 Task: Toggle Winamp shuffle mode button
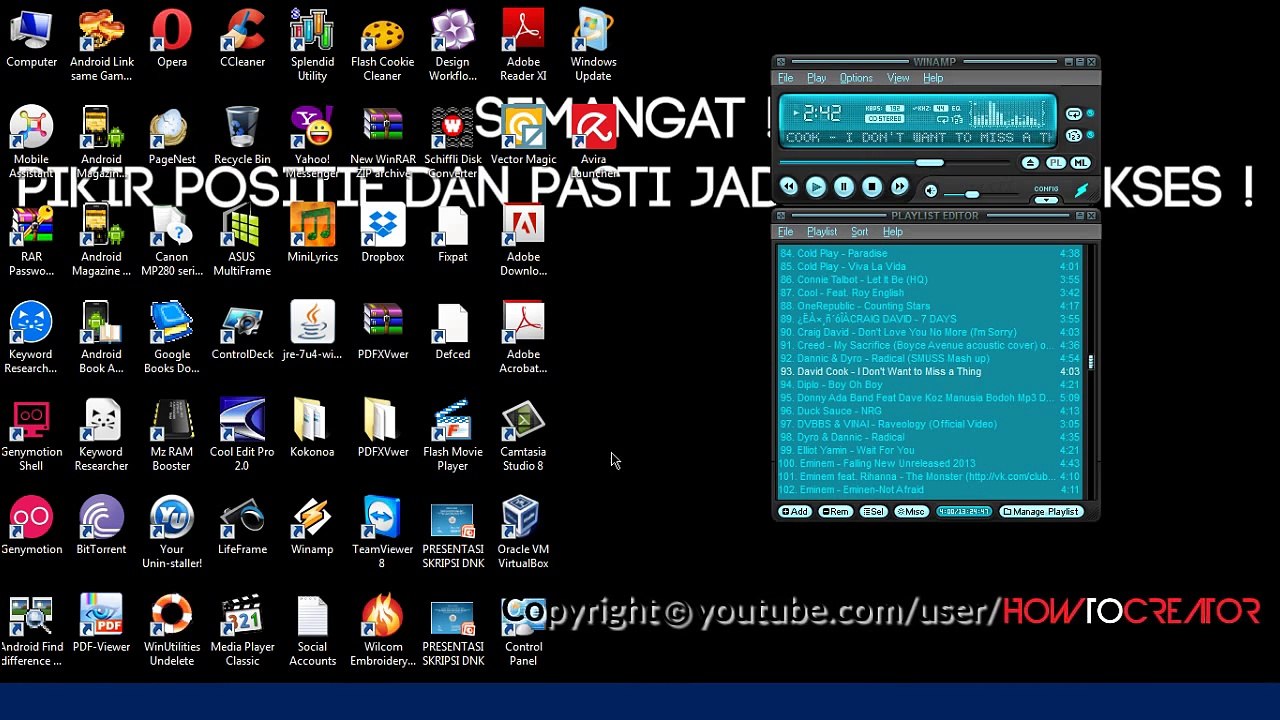pyautogui.click(x=1074, y=135)
